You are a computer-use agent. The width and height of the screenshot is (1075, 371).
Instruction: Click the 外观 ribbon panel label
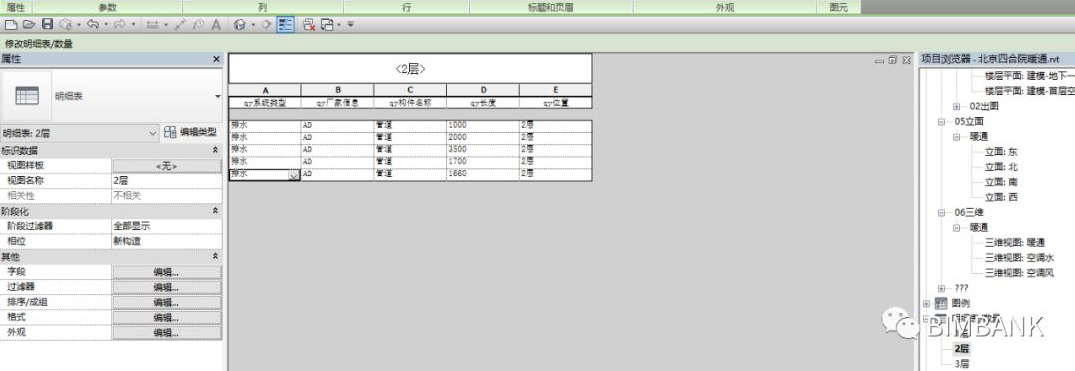click(x=725, y=7)
